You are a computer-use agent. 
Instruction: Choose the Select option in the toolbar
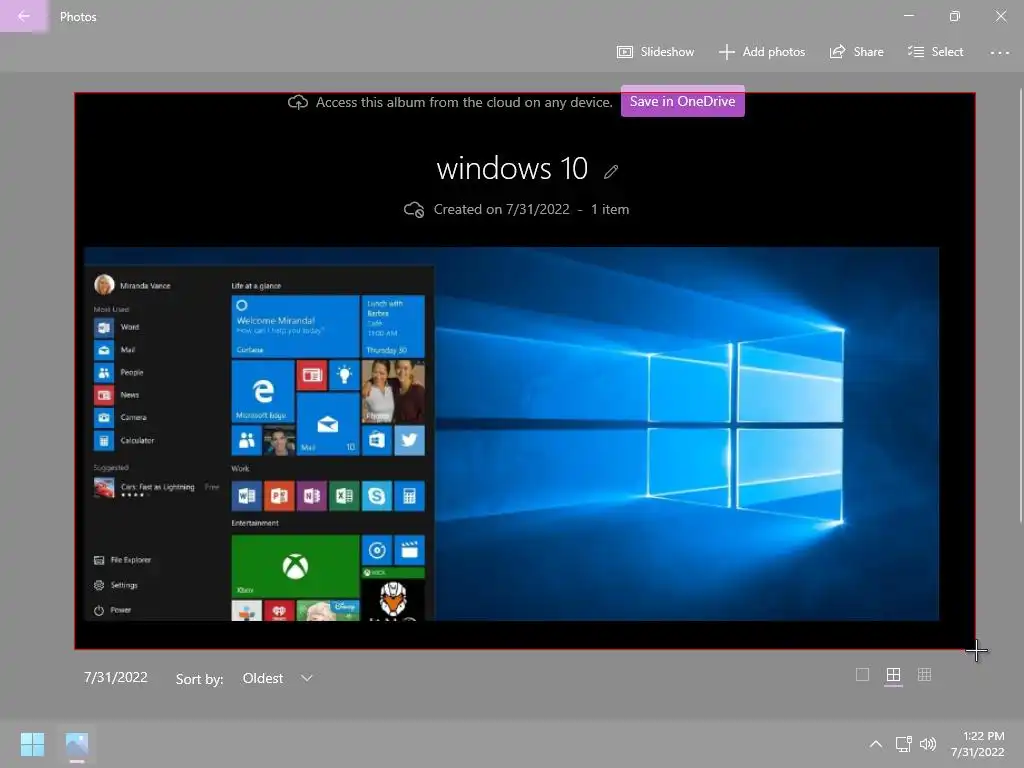tap(935, 52)
